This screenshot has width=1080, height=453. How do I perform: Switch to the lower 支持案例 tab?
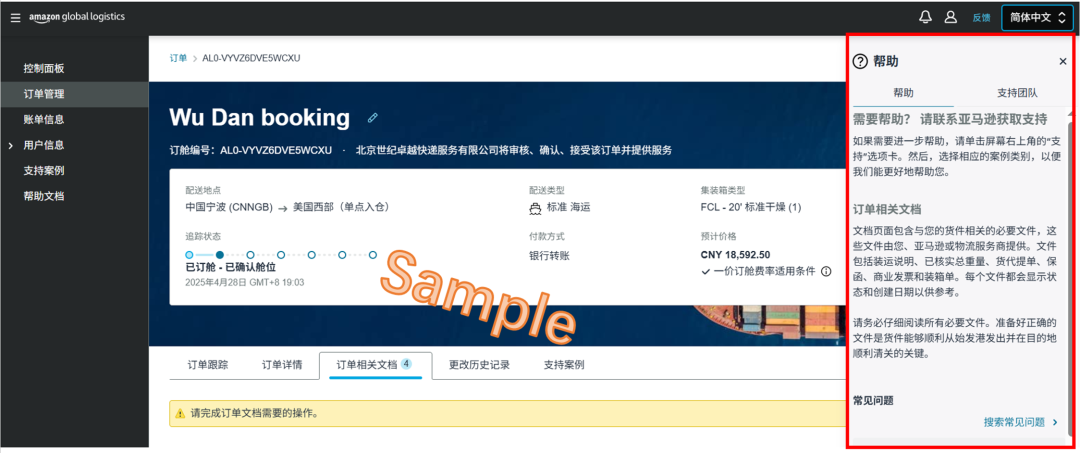coord(564,365)
